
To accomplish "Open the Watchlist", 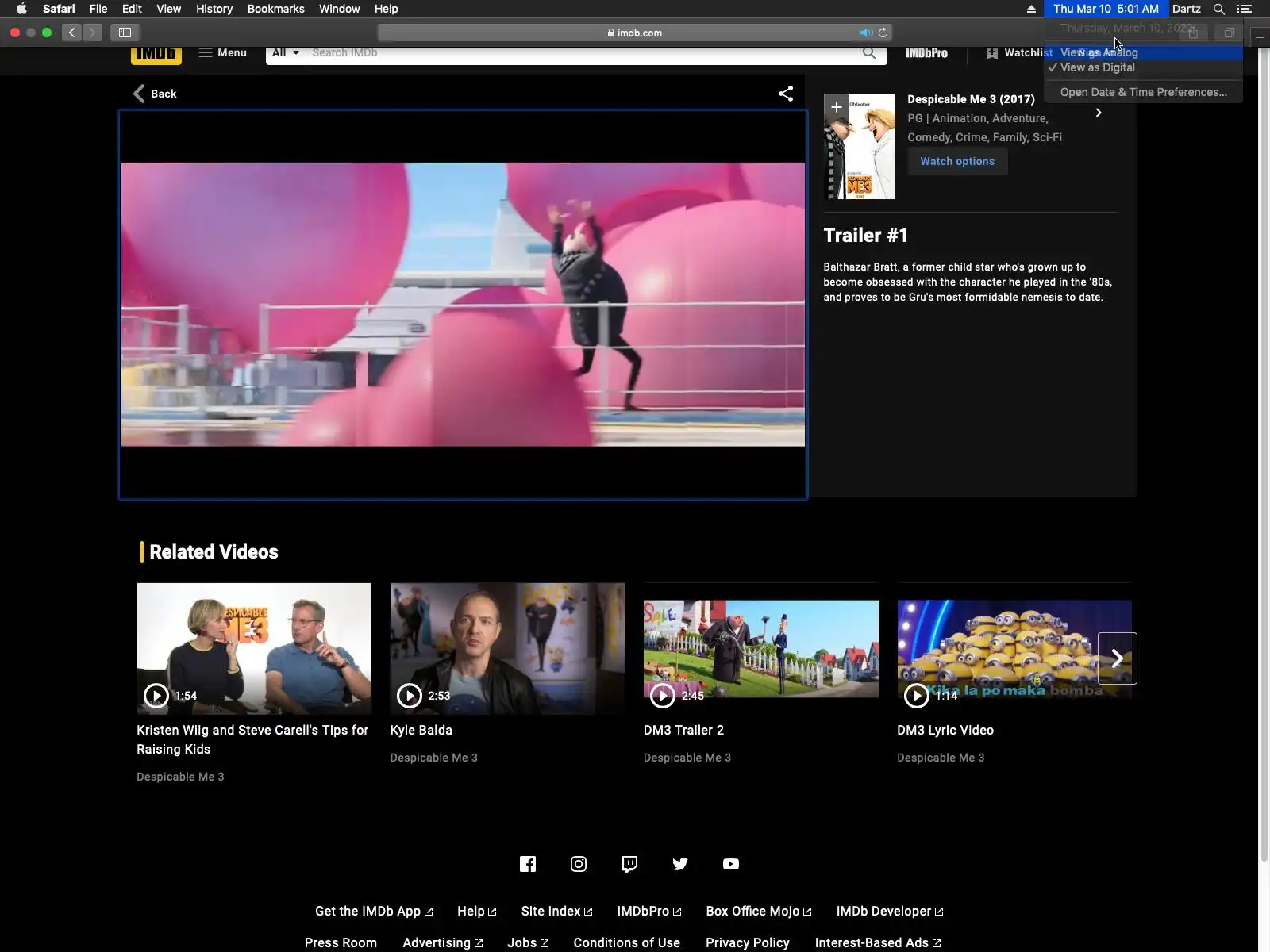I will pyautogui.click(x=1020, y=53).
